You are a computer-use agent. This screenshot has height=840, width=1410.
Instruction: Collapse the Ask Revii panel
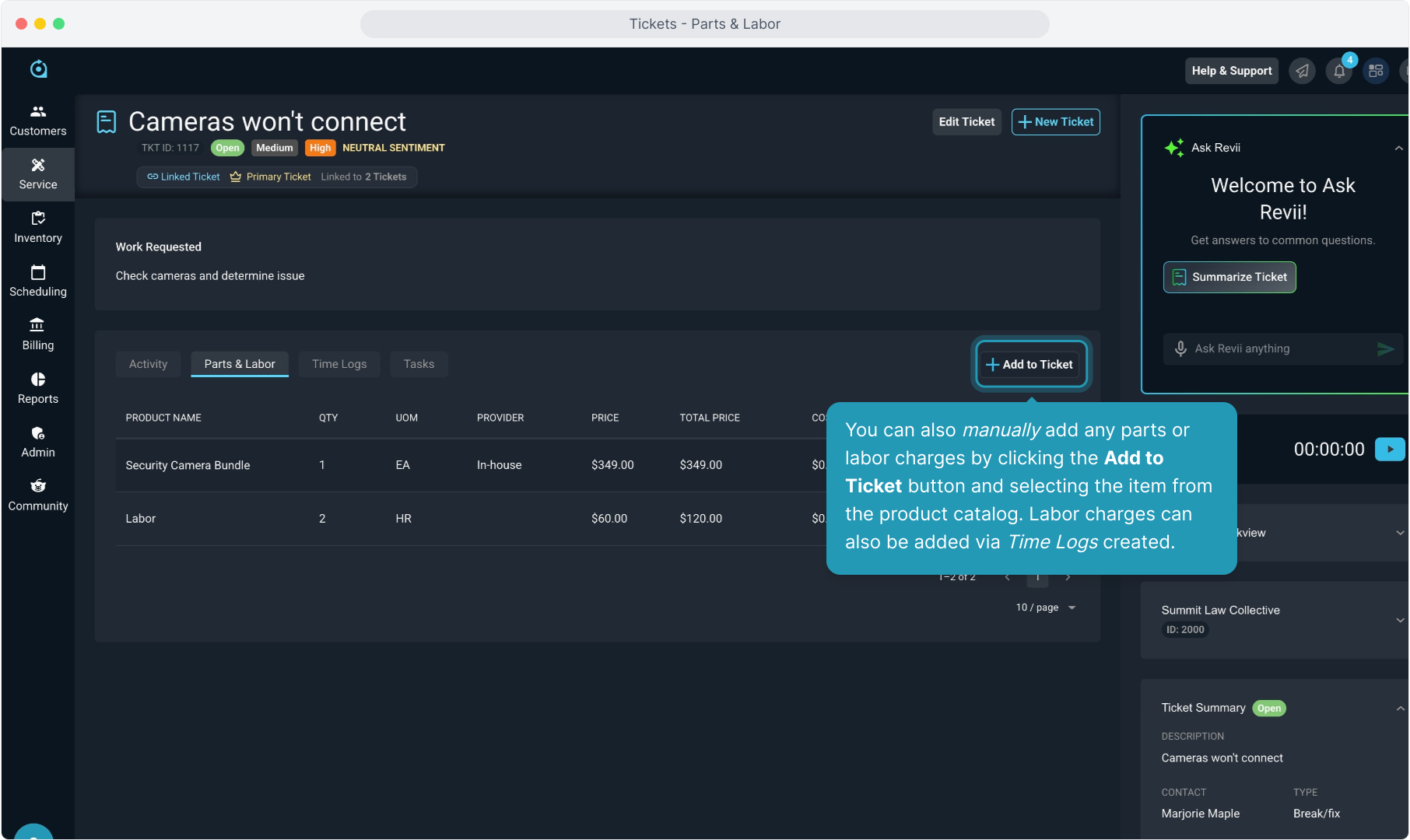[x=1398, y=148]
